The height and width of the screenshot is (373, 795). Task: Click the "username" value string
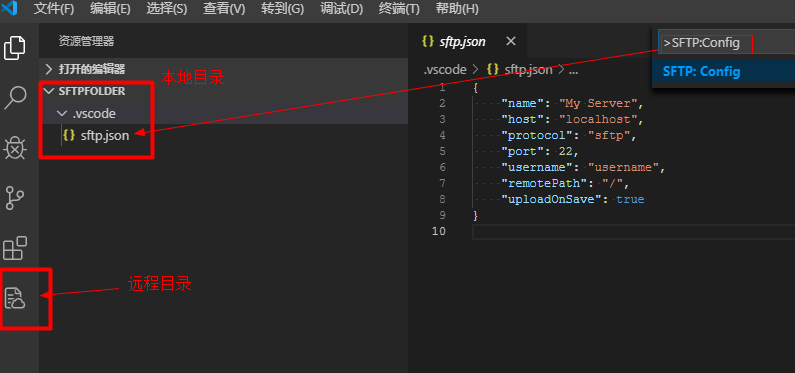coord(623,167)
